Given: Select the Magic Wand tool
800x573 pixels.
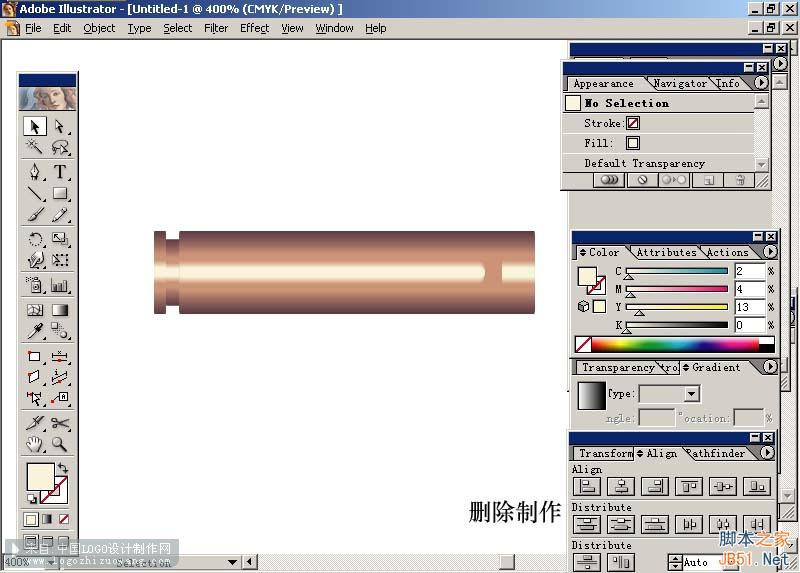Looking at the screenshot, I should [35, 147].
